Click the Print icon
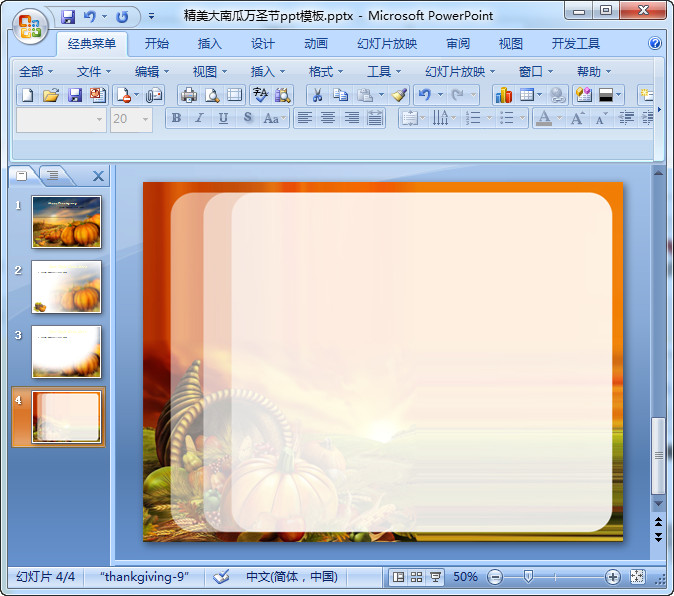 coord(188,95)
